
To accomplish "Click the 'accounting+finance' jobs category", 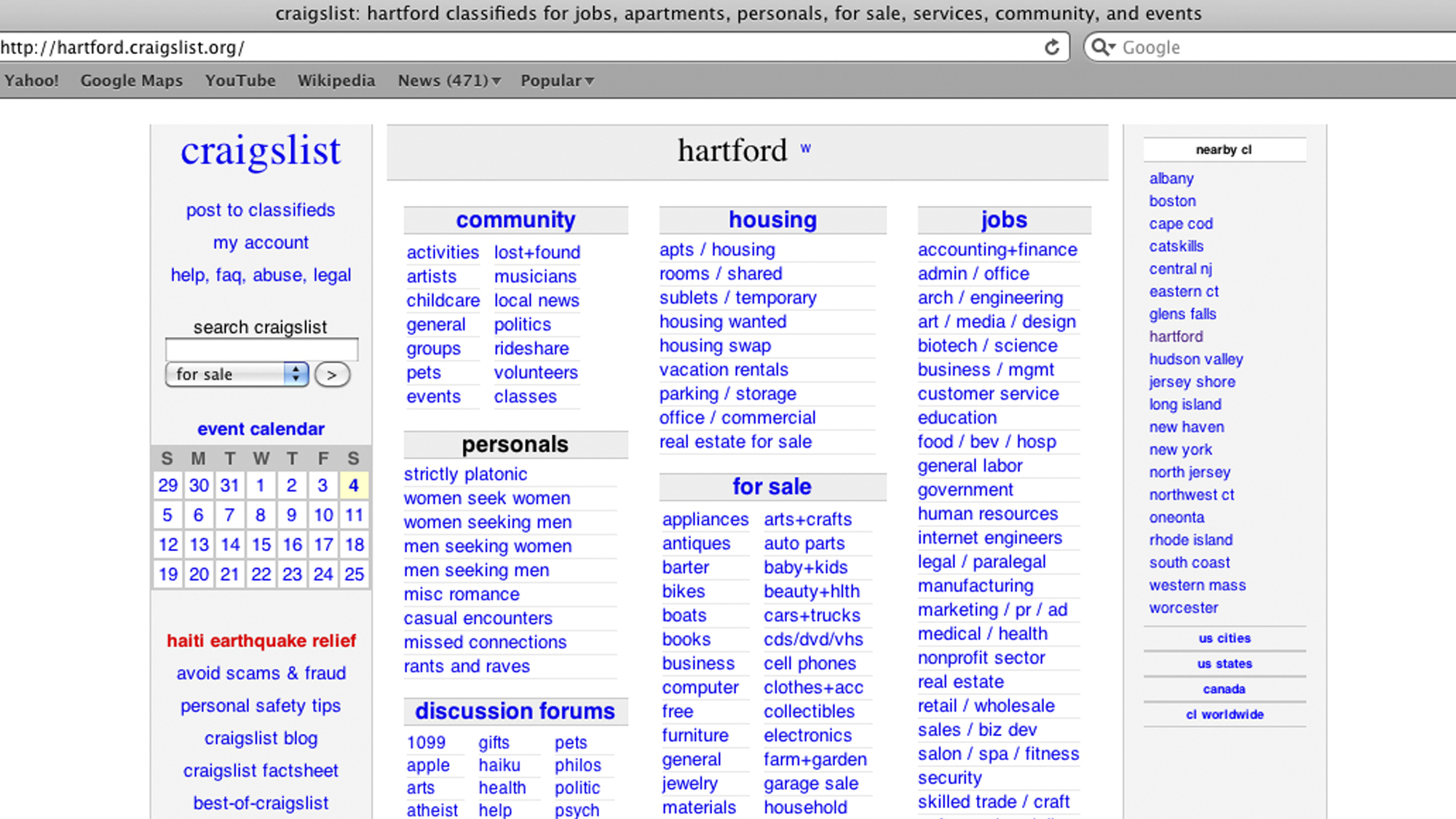I will (998, 249).
